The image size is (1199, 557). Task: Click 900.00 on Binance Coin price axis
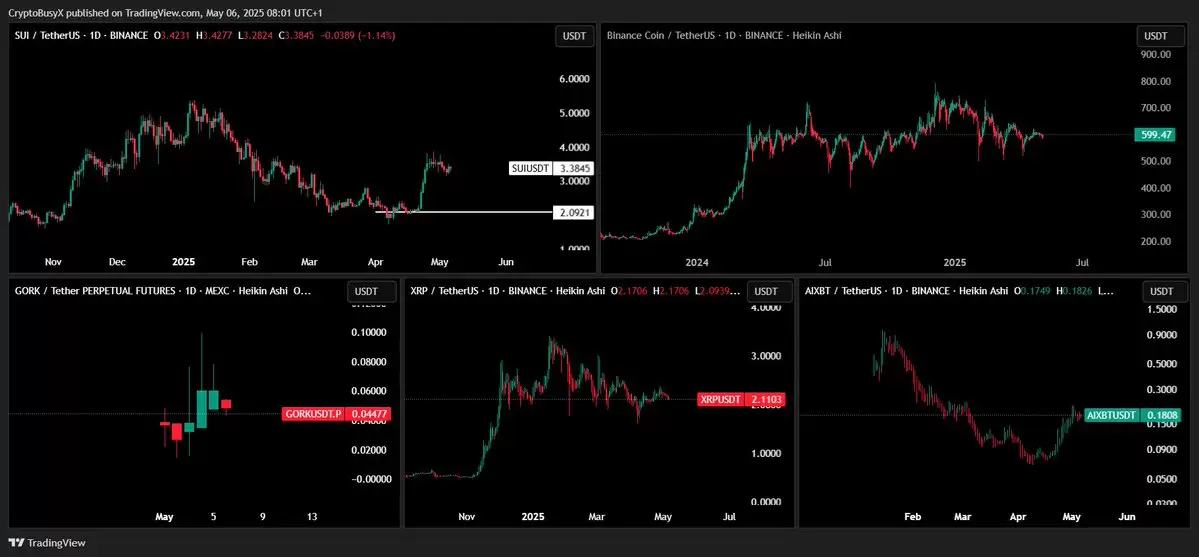1155,55
